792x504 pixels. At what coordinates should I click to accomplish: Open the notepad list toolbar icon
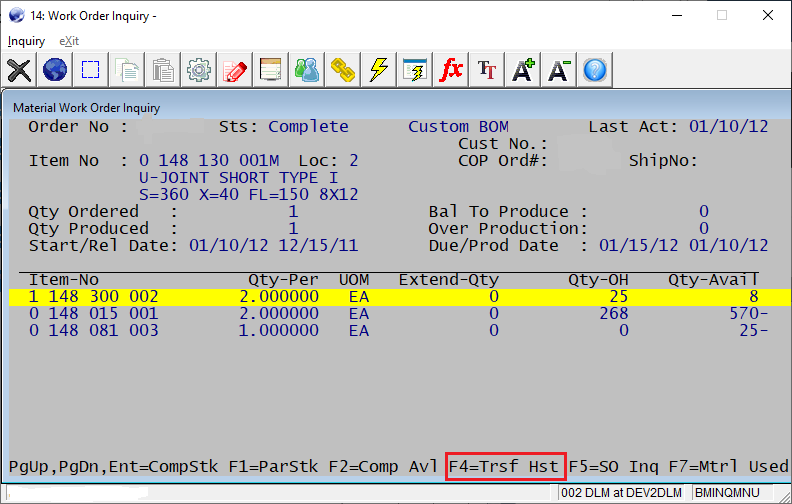coord(271,70)
